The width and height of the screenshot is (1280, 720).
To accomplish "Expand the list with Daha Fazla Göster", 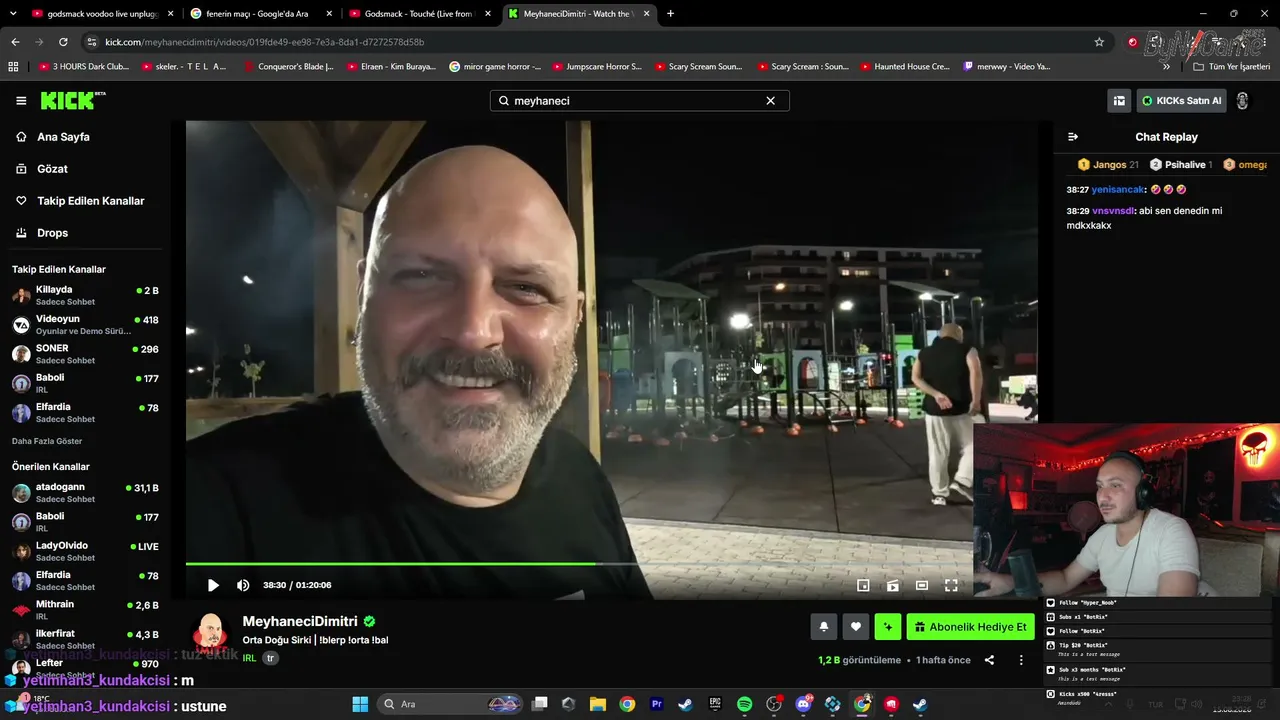I will tap(47, 441).
